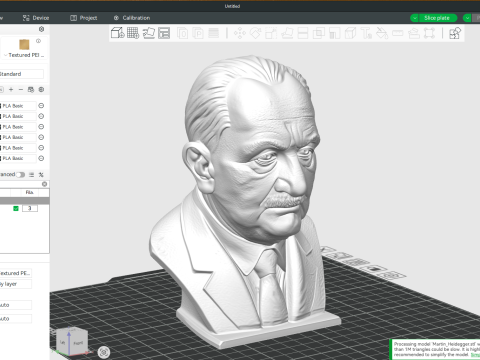Open the 'y layer' print sequence dropdown

tap(16, 284)
